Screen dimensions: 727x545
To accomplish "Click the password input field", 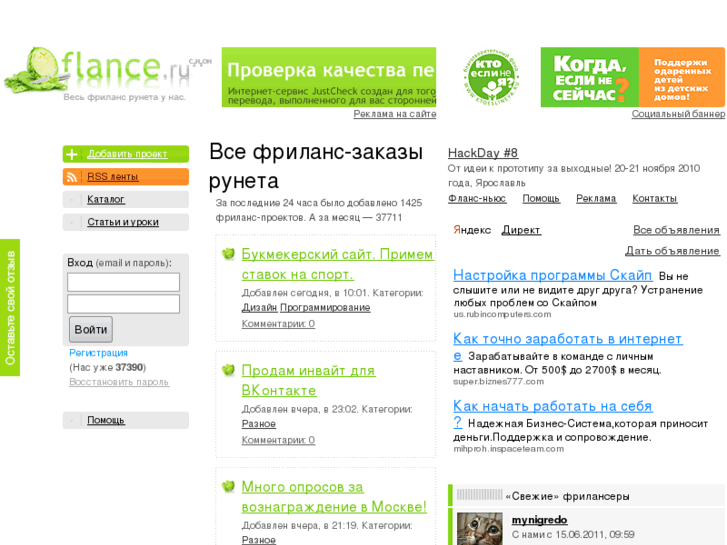I will [x=123, y=304].
